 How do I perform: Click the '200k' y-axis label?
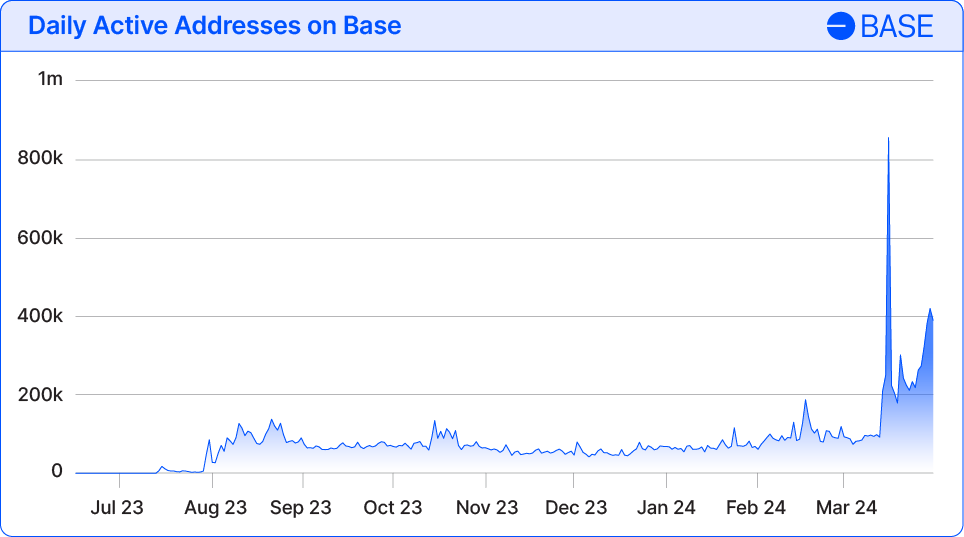(40, 394)
